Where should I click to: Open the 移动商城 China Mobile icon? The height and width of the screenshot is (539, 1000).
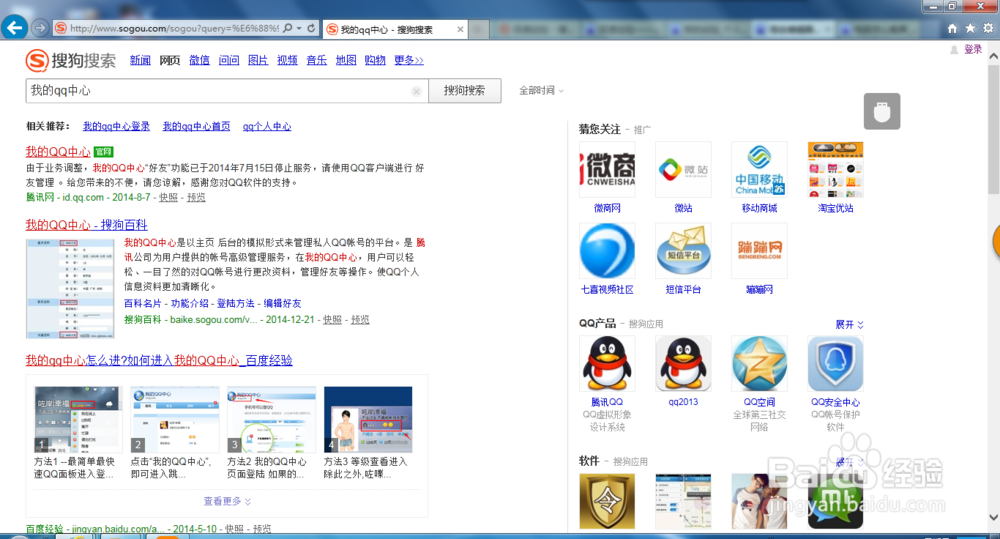coord(759,170)
